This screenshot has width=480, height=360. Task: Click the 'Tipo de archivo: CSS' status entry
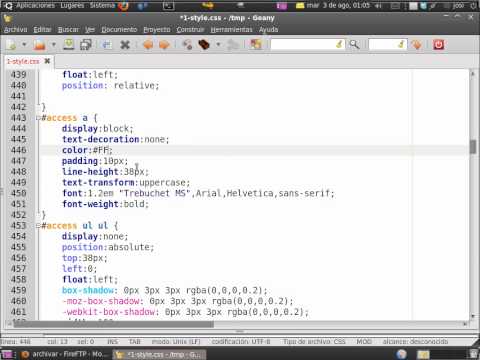click(314, 342)
